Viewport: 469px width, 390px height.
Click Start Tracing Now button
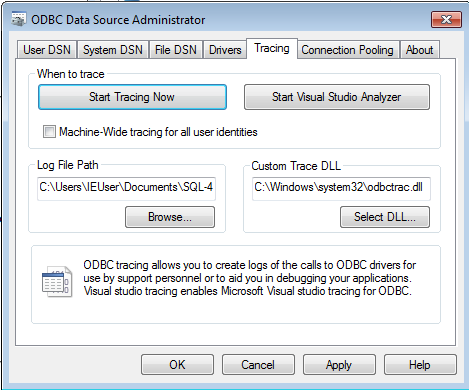[132, 97]
